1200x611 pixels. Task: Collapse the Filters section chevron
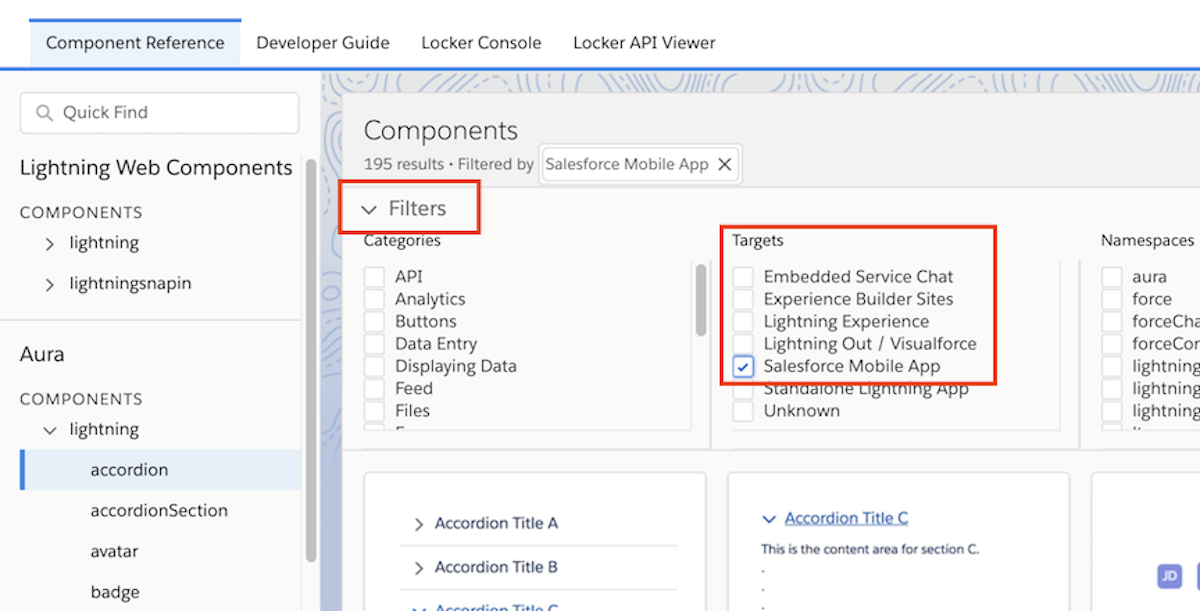point(369,209)
